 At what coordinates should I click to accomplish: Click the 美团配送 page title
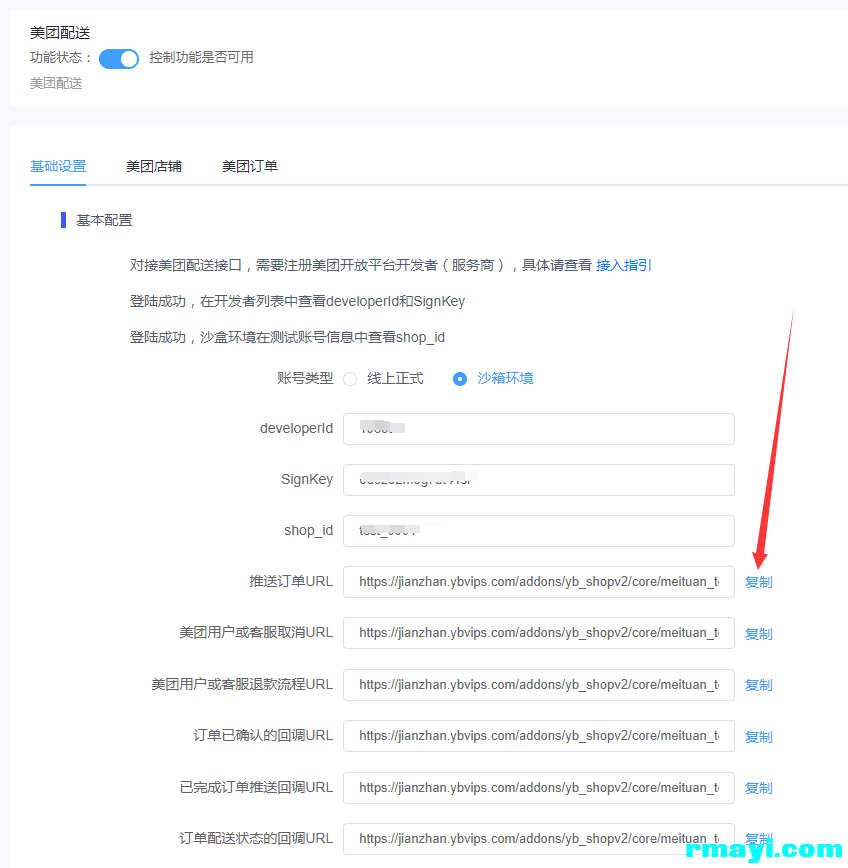pos(60,33)
